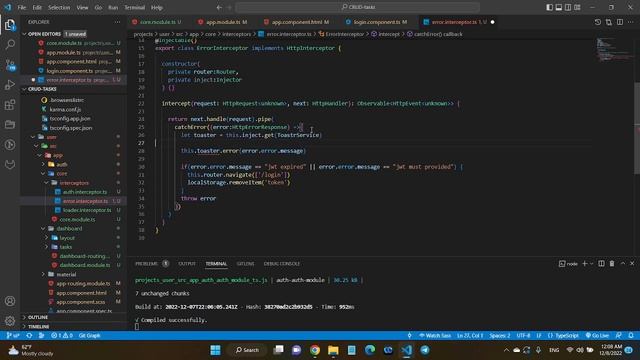This screenshot has height=360, width=640.
Task: Click the editor vertical scrollbar
Action: tap(637, 128)
